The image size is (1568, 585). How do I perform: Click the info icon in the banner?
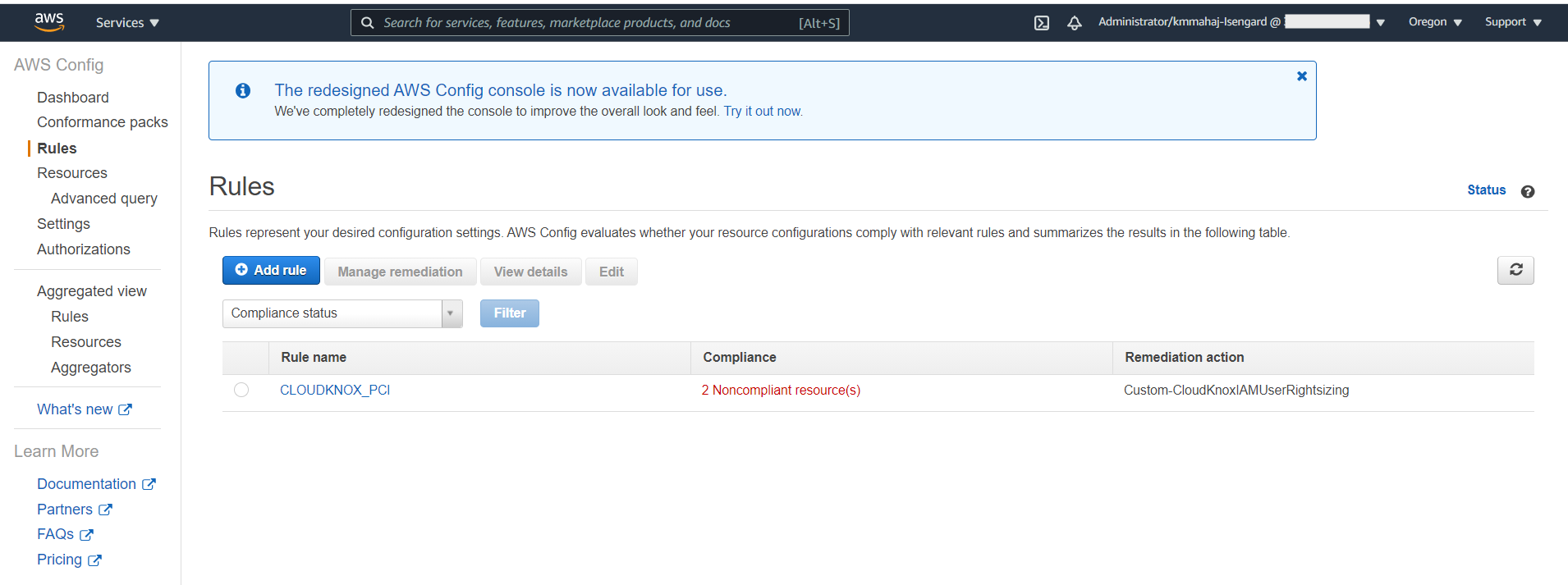(243, 90)
